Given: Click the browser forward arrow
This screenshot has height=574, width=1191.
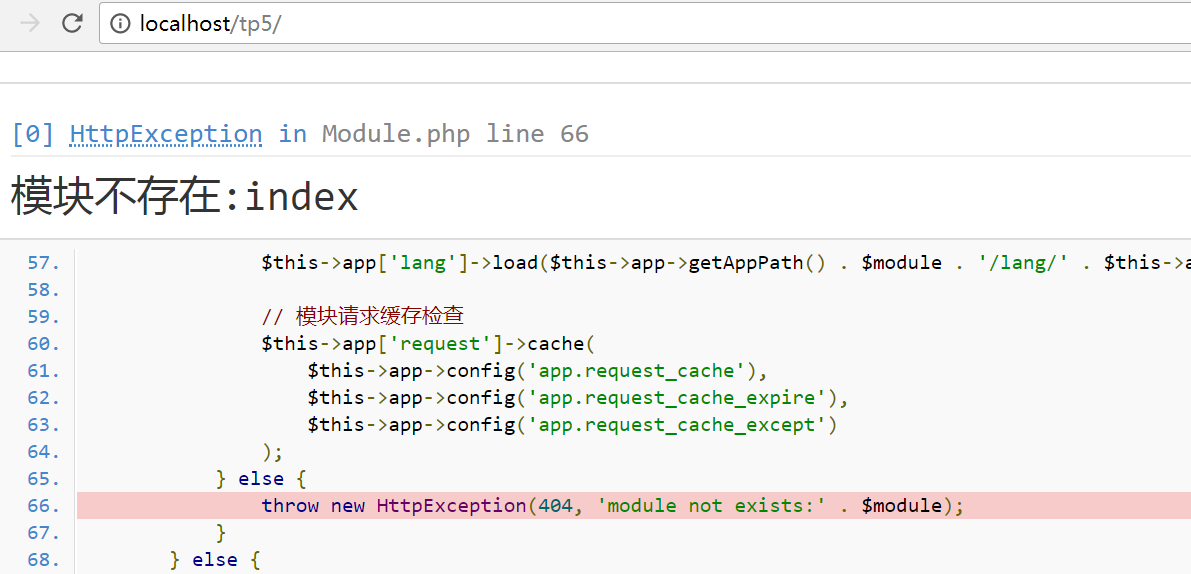Looking at the screenshot, I should pos(30,24).
